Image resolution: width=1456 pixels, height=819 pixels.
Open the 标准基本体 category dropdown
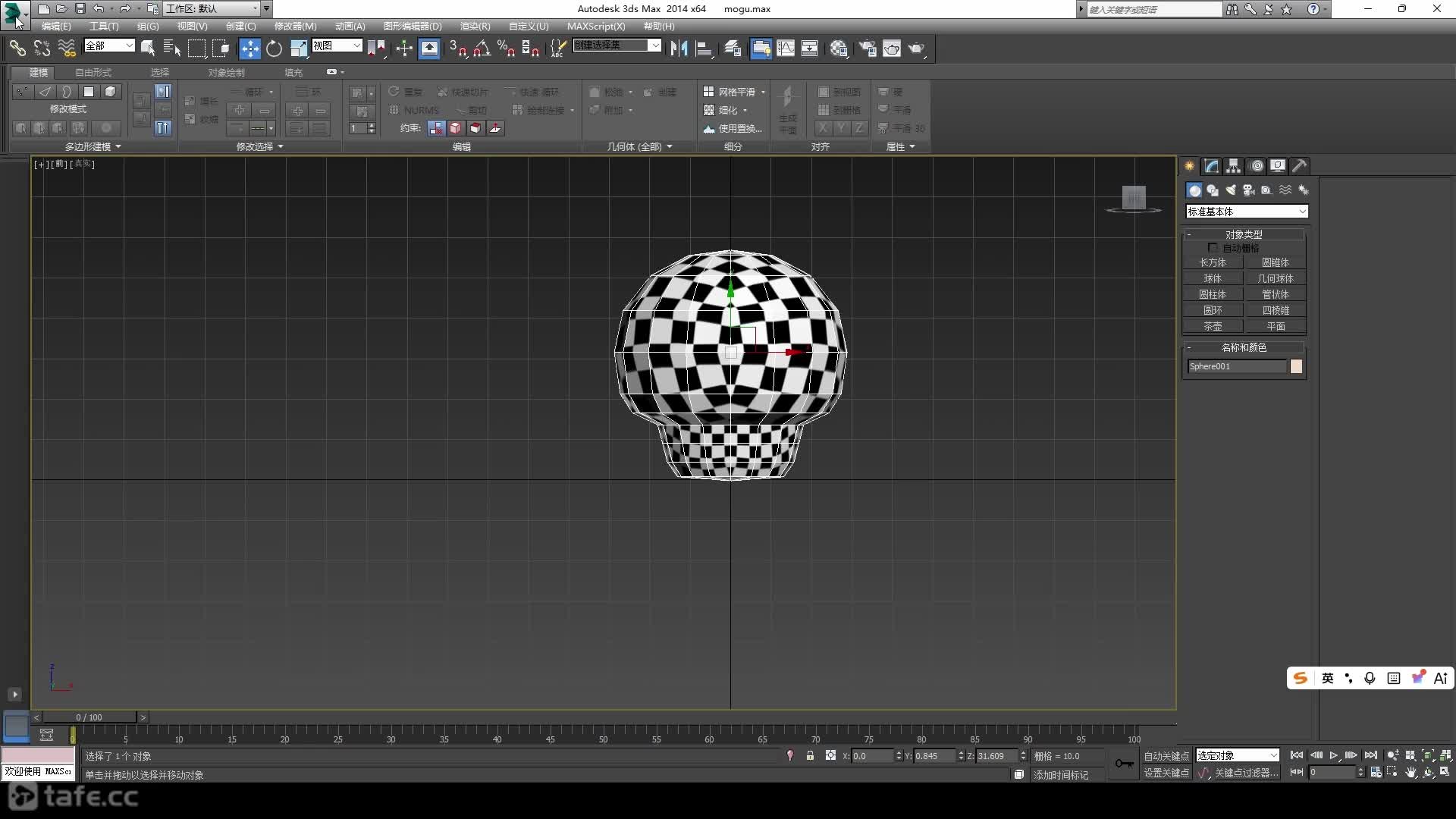click(1247, 212)
